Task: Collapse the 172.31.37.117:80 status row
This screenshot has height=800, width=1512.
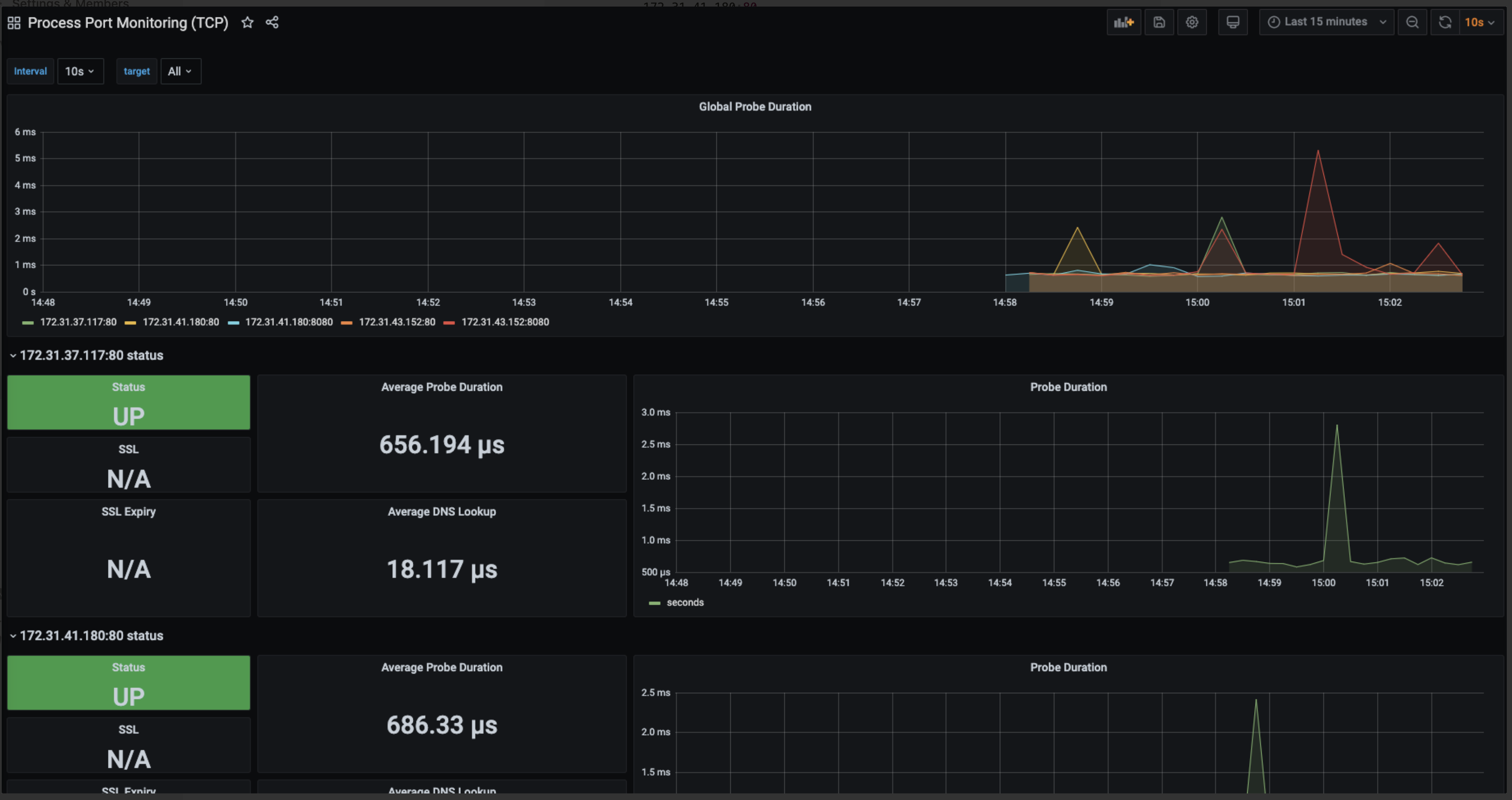Action: (91, 356)
